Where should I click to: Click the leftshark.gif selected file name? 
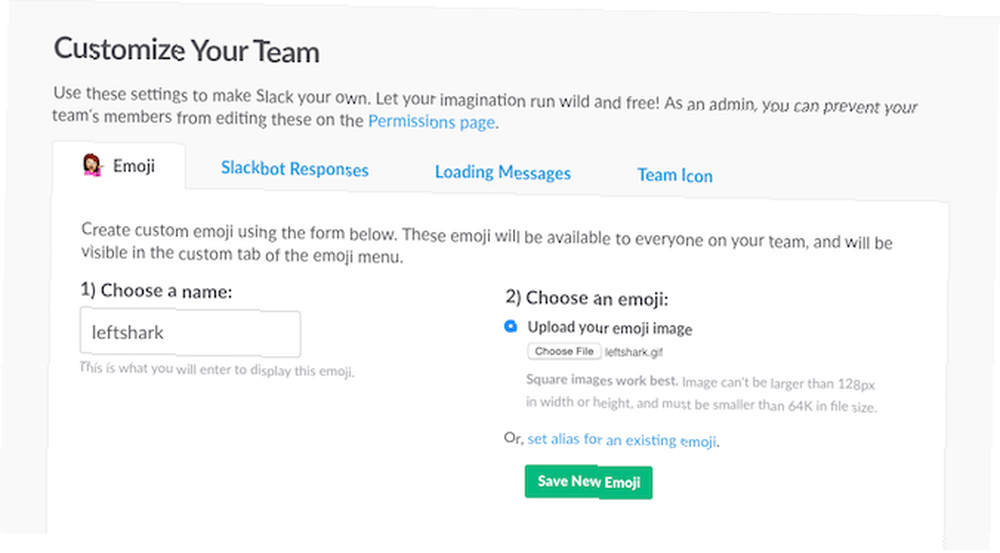click(x=634, y=352)
